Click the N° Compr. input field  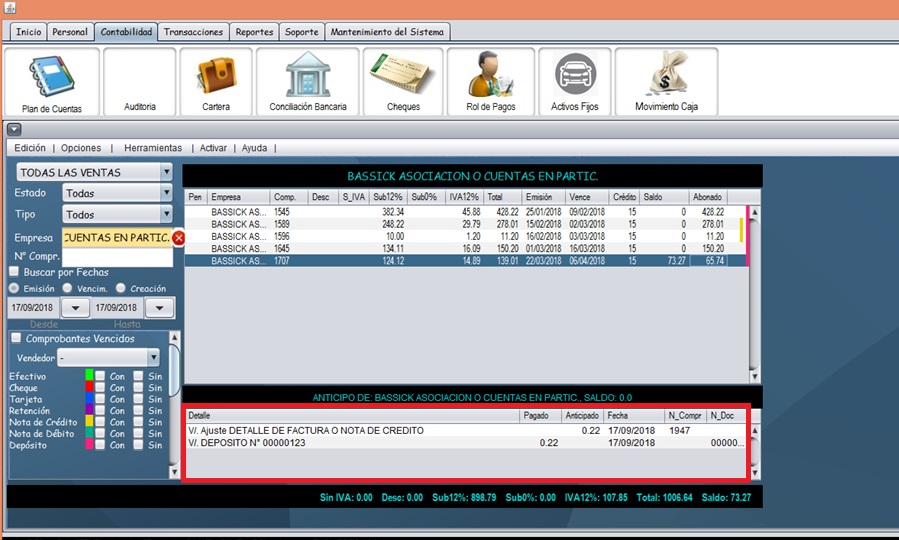pos(117,257)
